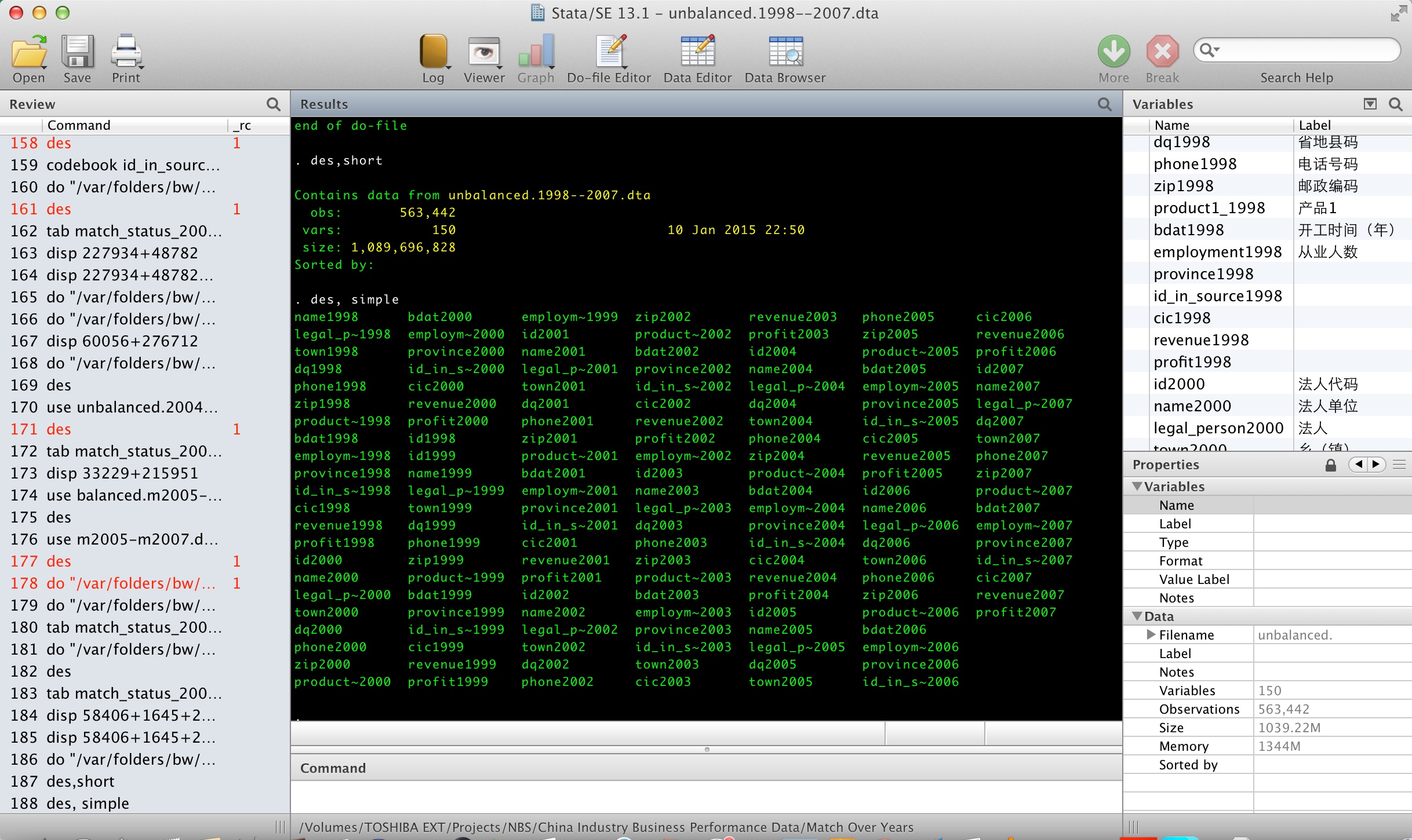The width and height of the screenshot is (1412, 840).
Task: Click the Observations value 563,442 in Properties
Action: [1283, 709]
